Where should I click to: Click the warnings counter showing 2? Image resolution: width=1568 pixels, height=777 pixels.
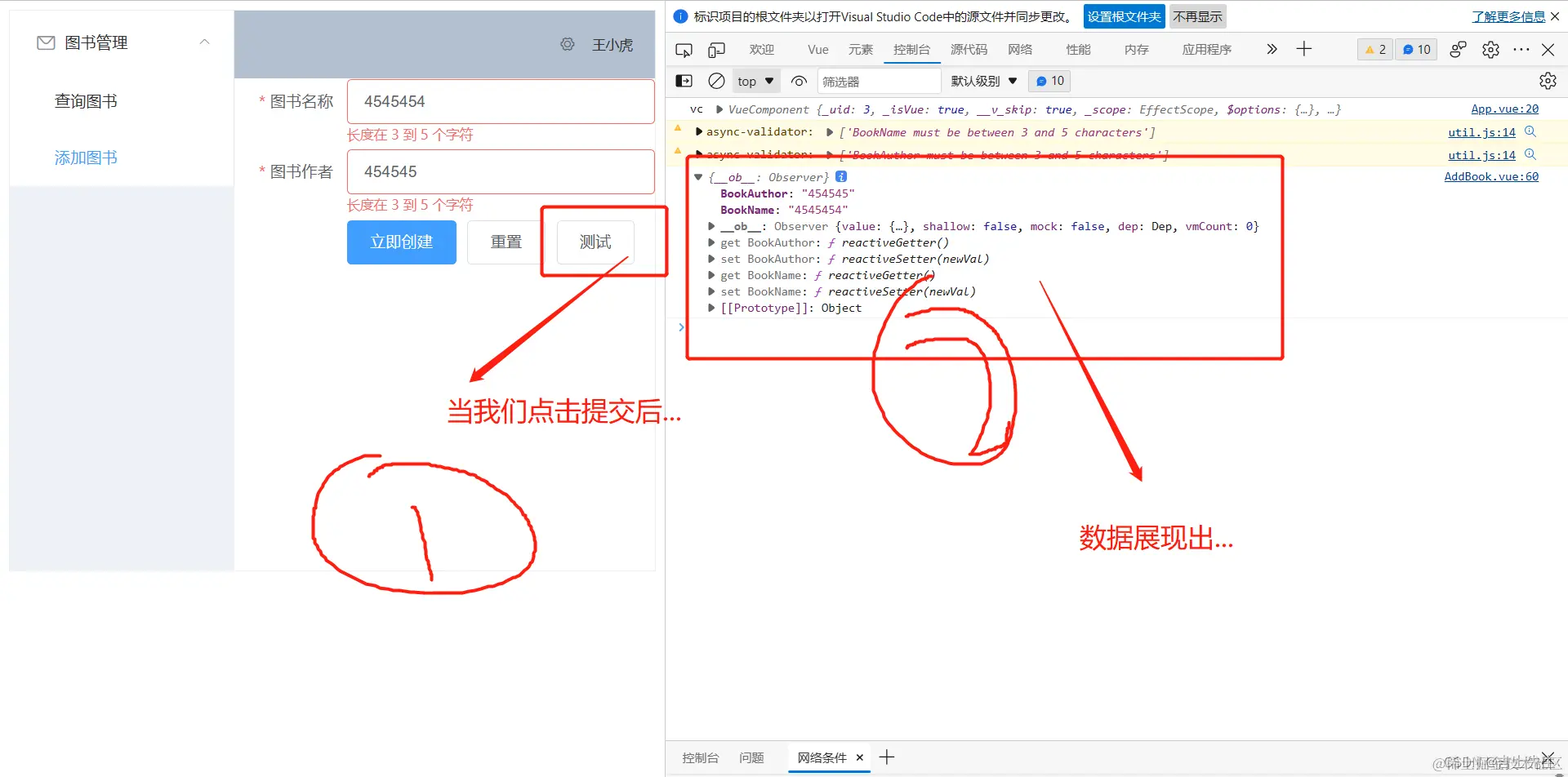tap(1374, 49)
